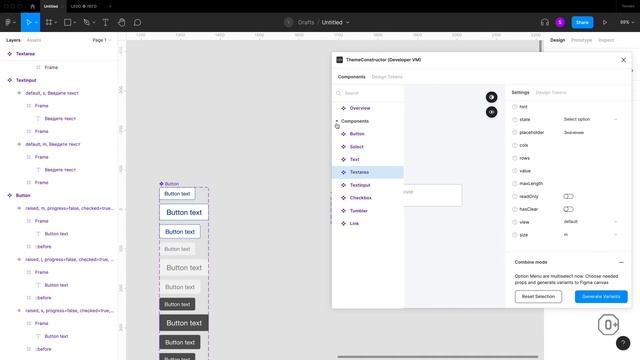
Task: Click the placeholder value input field
Action: point(590,133)
